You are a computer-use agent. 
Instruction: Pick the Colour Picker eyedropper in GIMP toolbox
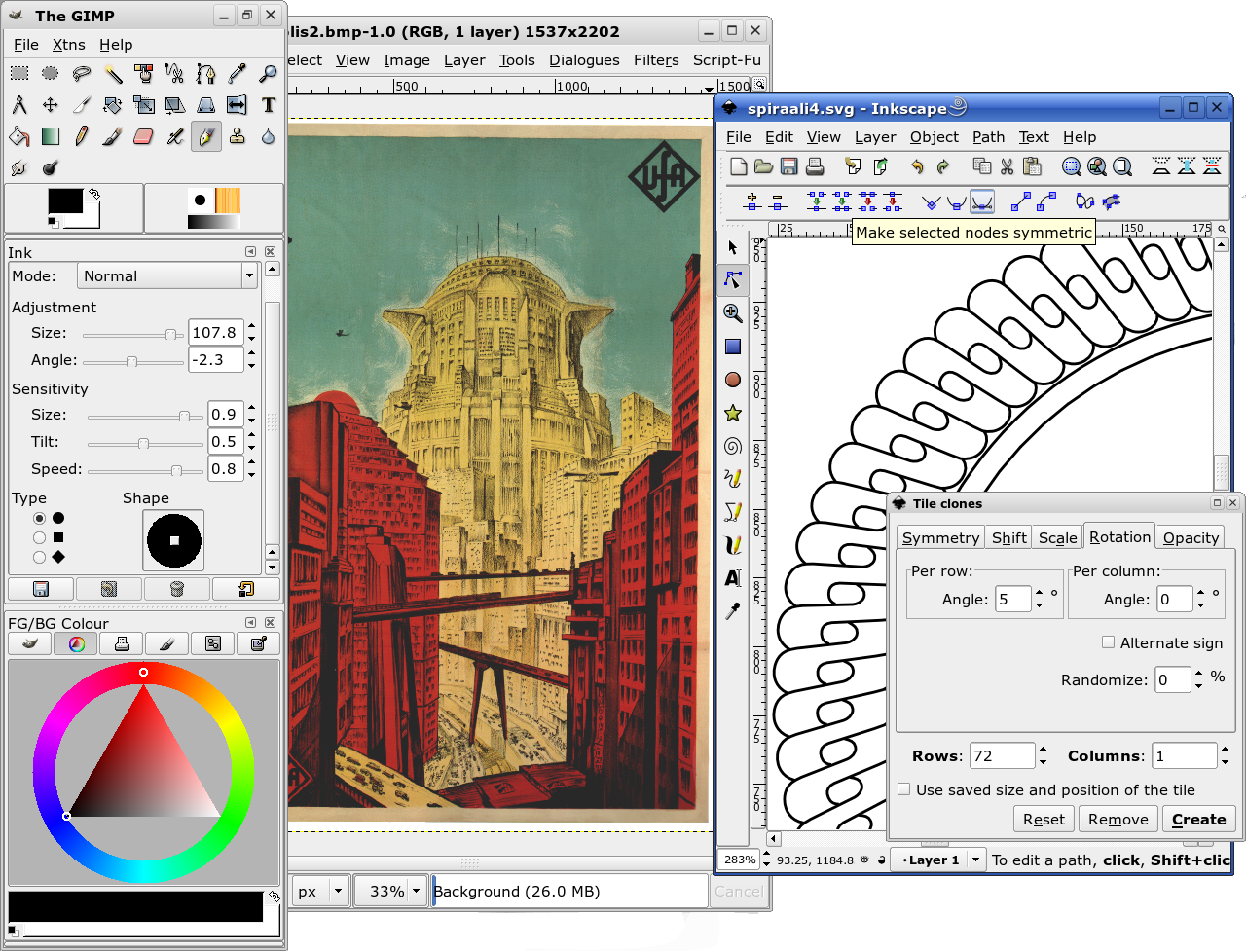[x=238, y=73]
